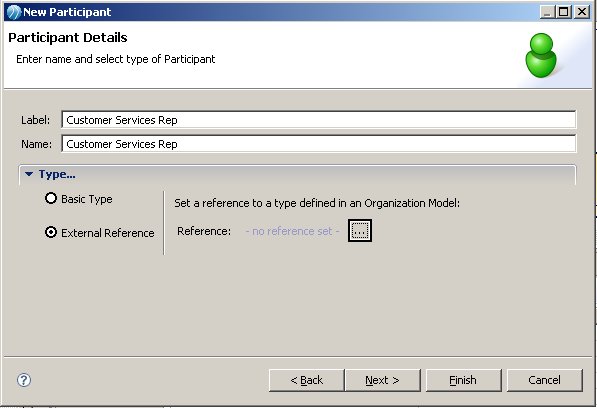Maximize the New Participant dialog
This screenshot has height=408, width=597.
[x=563, y=12]
